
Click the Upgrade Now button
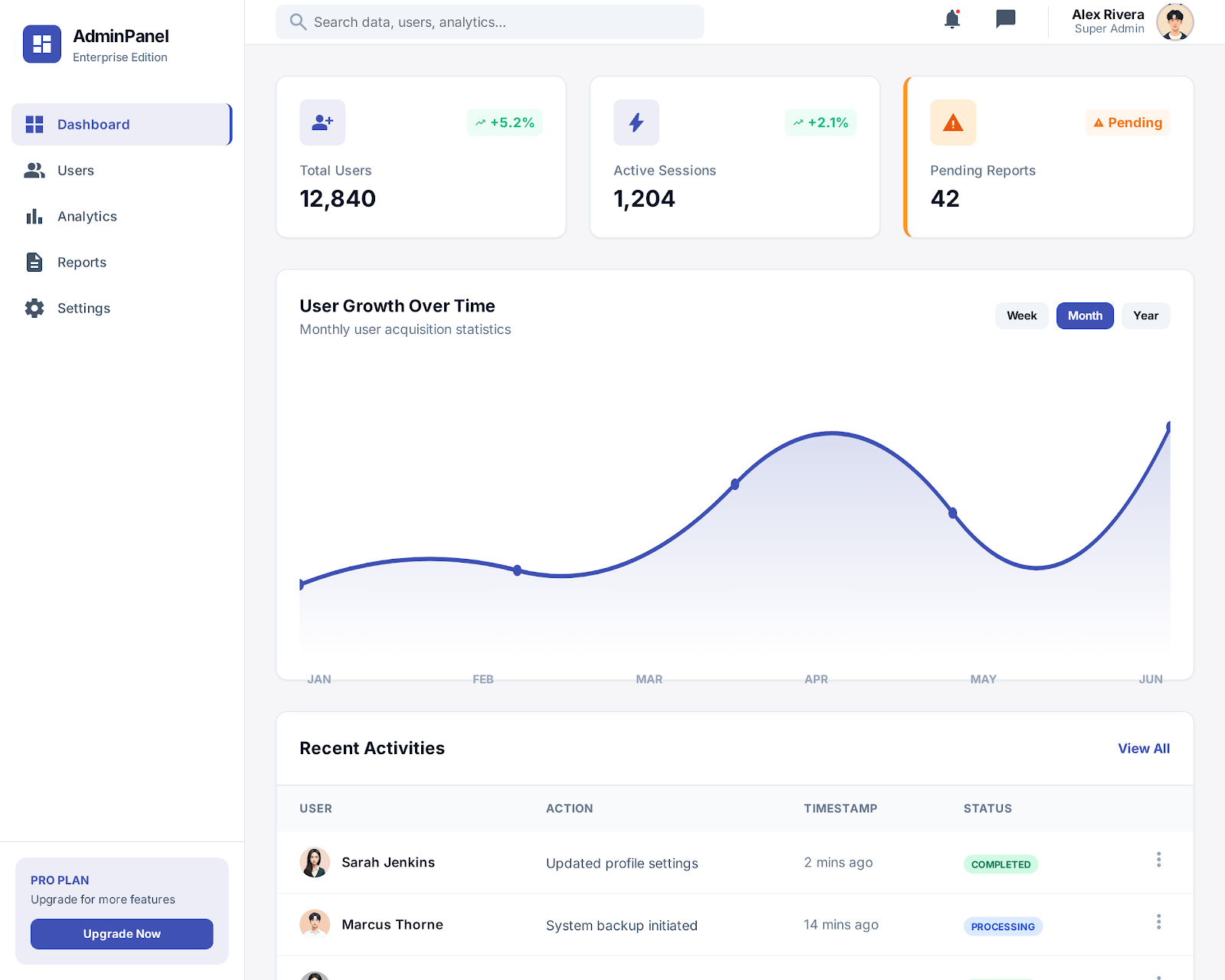(x=121, y=933)
